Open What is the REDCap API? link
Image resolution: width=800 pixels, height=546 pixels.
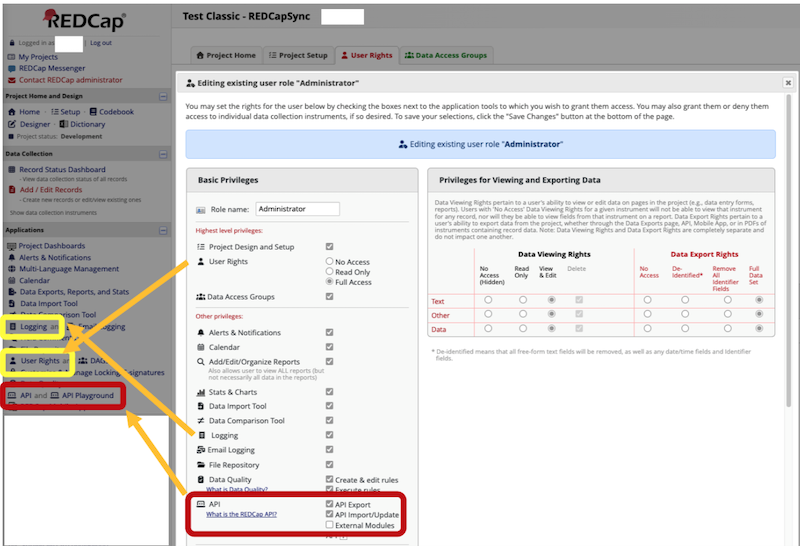click(241, 514)
